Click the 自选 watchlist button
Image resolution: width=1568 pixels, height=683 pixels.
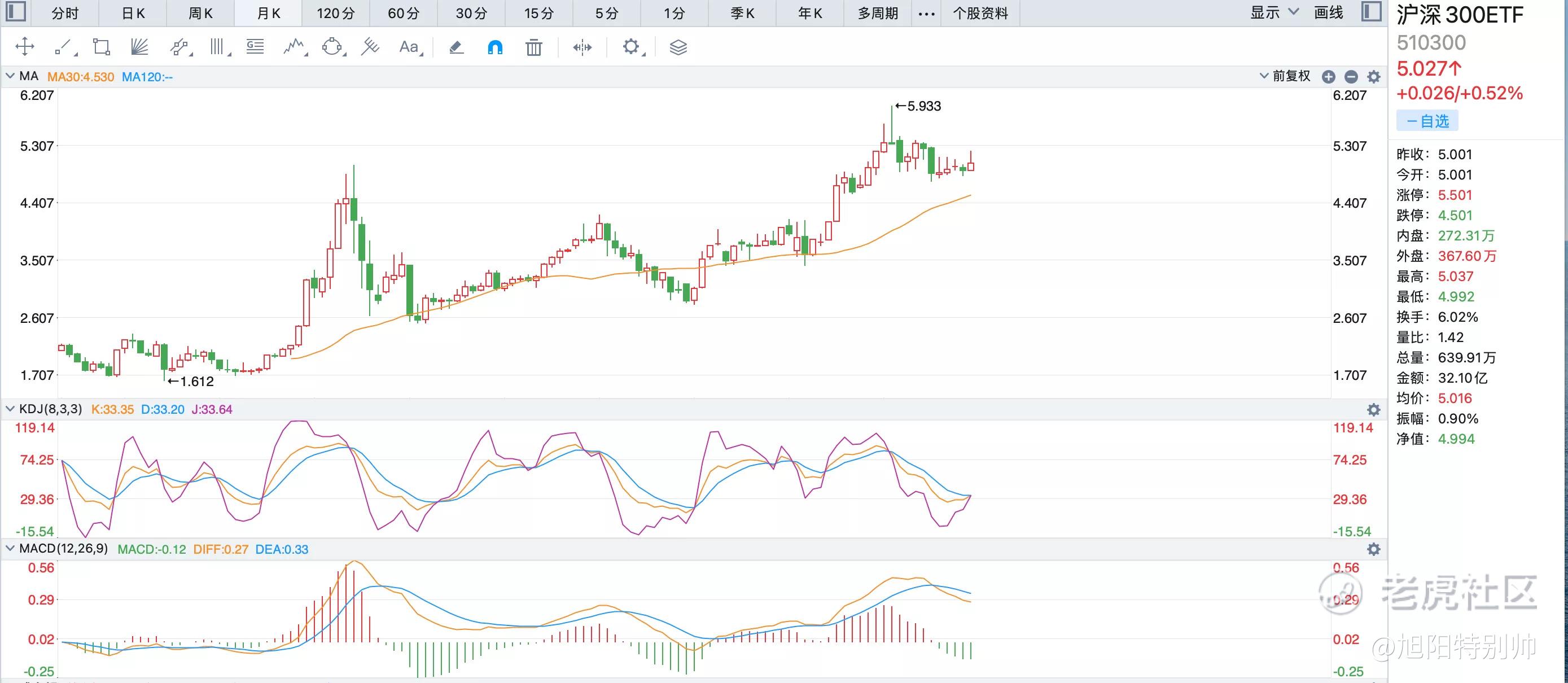(x=1427, y=121)
